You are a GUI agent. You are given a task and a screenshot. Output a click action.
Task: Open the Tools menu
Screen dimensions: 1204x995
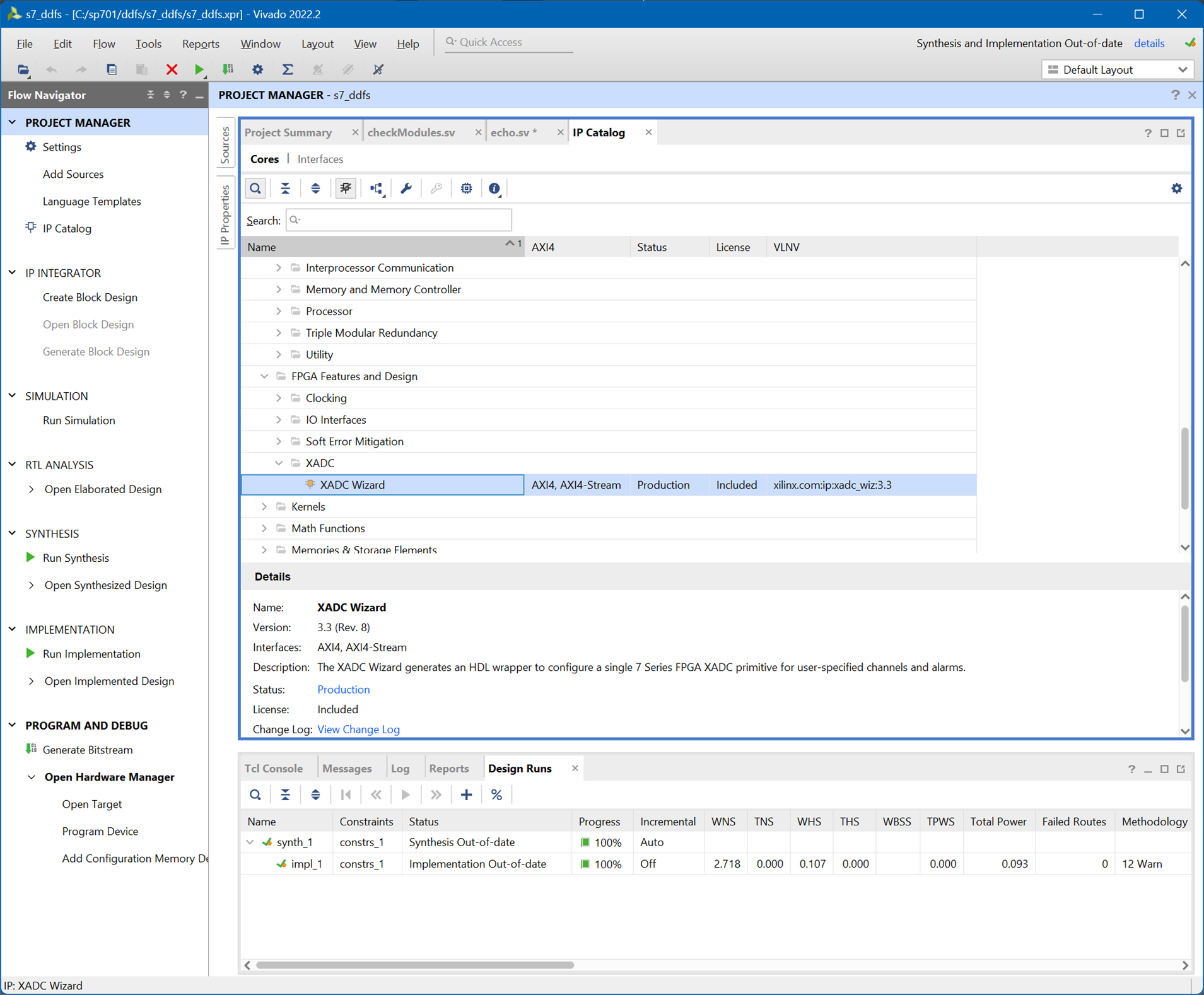(x=148, y=44)
